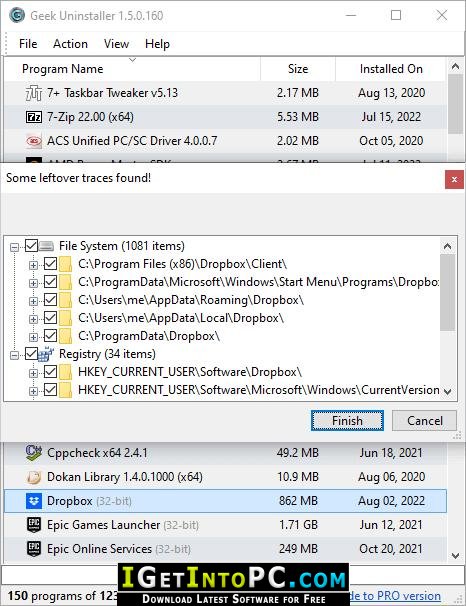466x606 pixels.
Task: Click the leftover traces list scrollbar thumb
Action: [447, 293]
